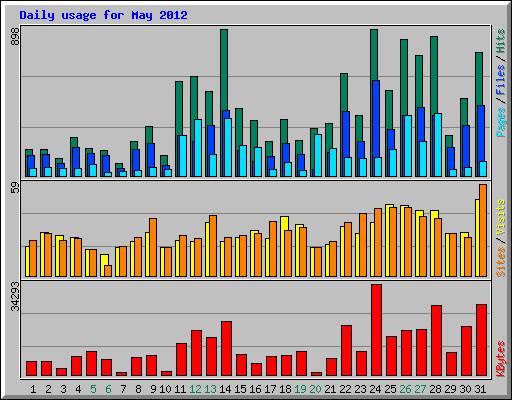Click day label 21 on the x-axis
The height and width of the screenshot is (400, 512).
tap(330, 389)
